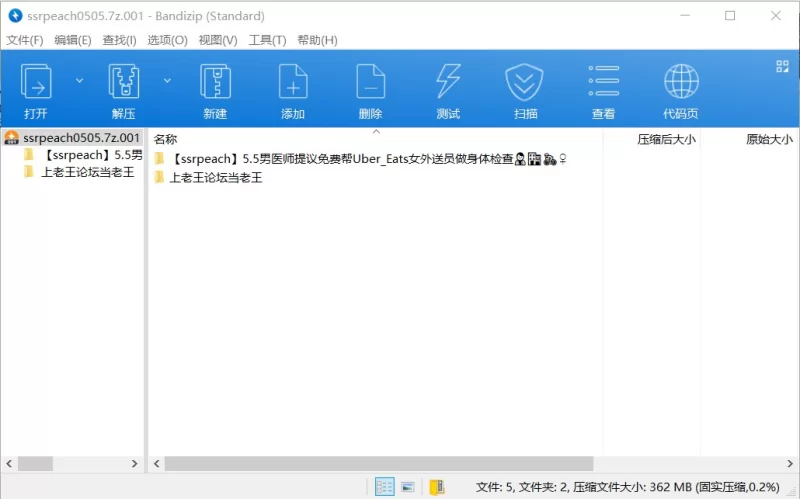Close the Bandizip window
The width and height of the screenshot is (800, 499).
[776, 16]
